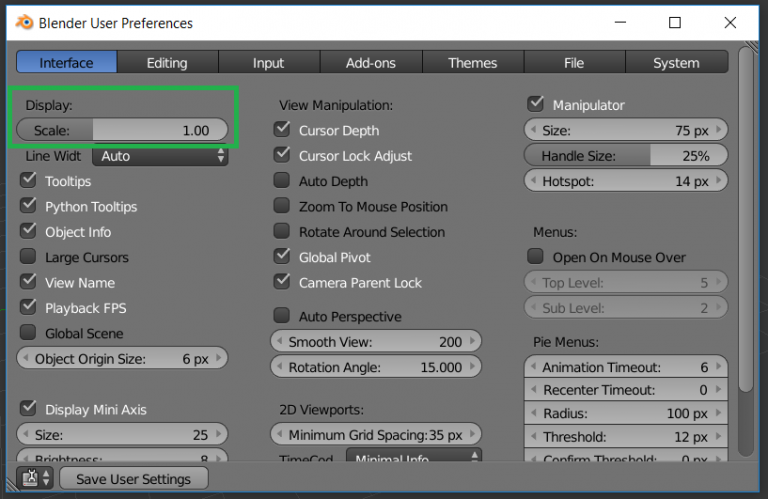
Task: Enable Global Scene checkbox
Action: (x=28, y=333)
